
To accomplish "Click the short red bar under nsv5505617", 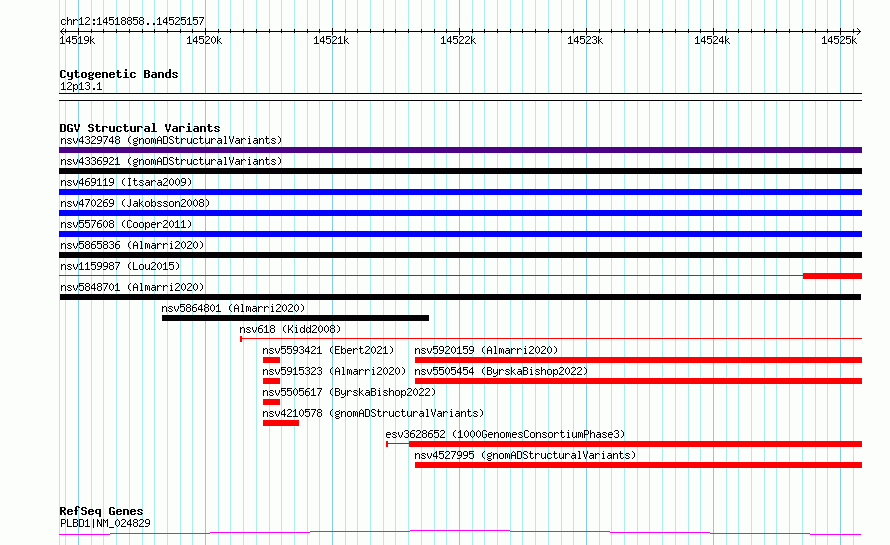I will coord(271,402).
